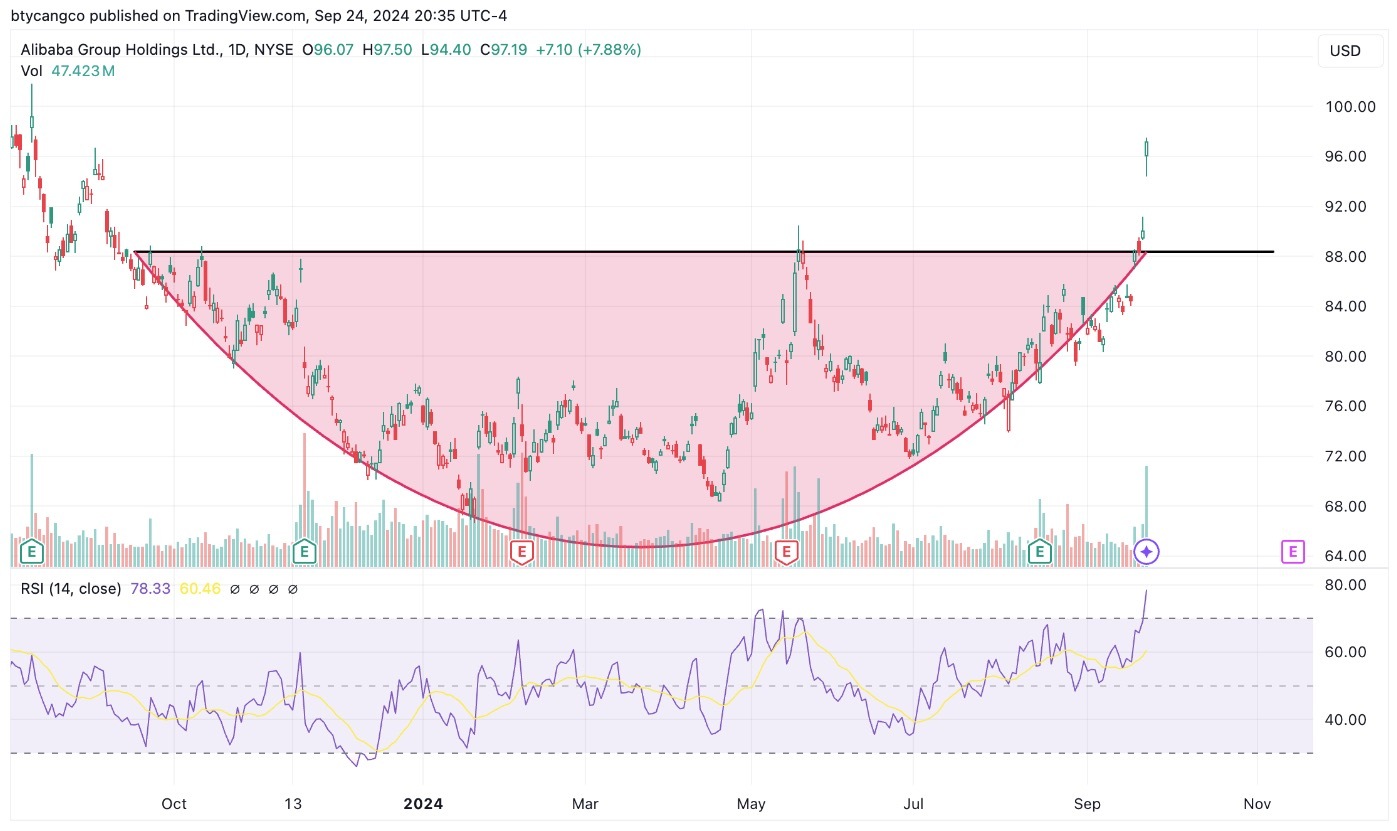
Task: Click the purple upcoming earnings E marker
Action: [x=1293, y=551]
